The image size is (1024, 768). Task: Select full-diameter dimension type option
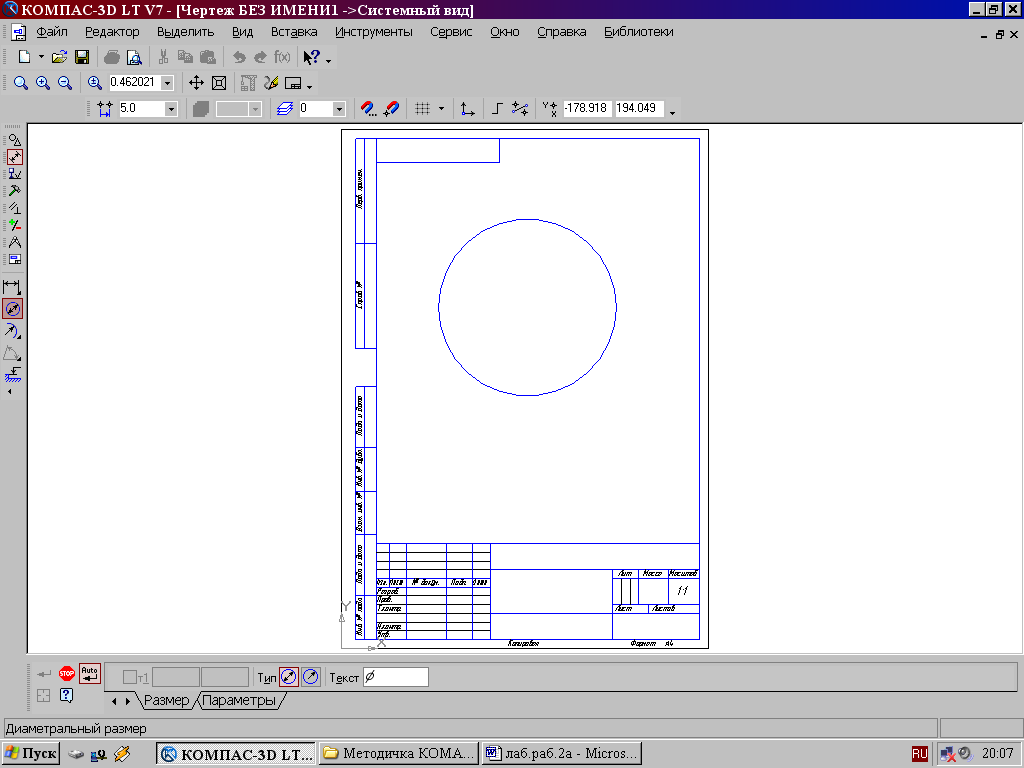pos(288,677)
